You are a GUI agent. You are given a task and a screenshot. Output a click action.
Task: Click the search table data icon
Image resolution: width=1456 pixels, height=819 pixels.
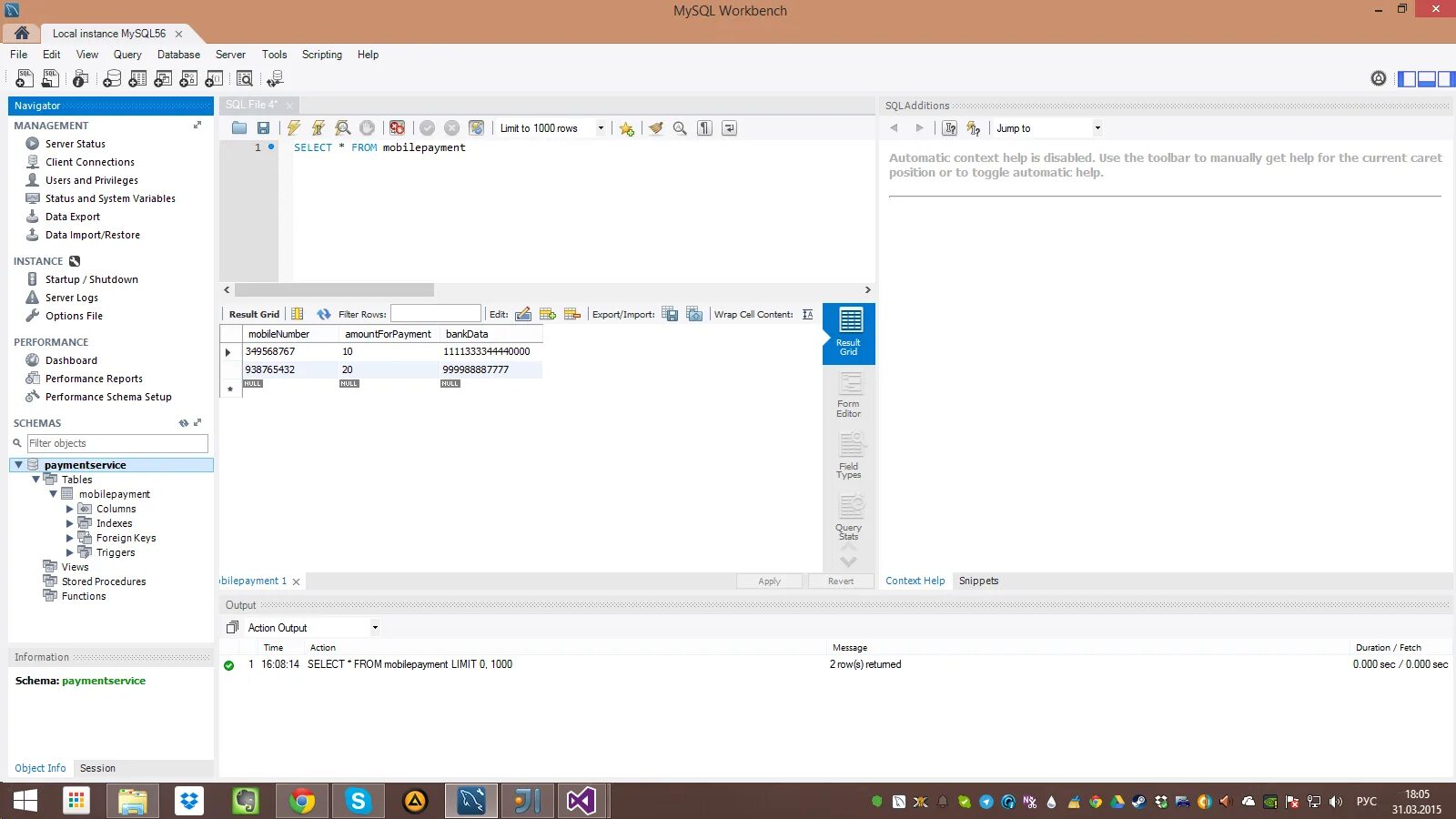tap(245, 79)
